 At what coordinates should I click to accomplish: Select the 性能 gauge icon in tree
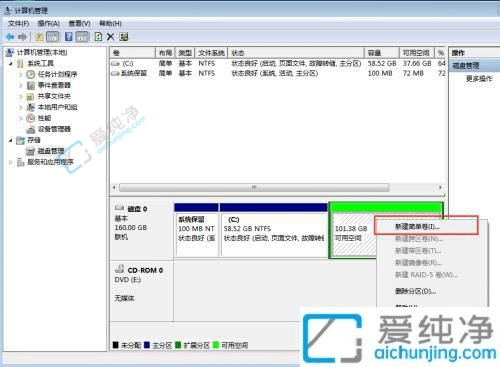coord(31,118)
